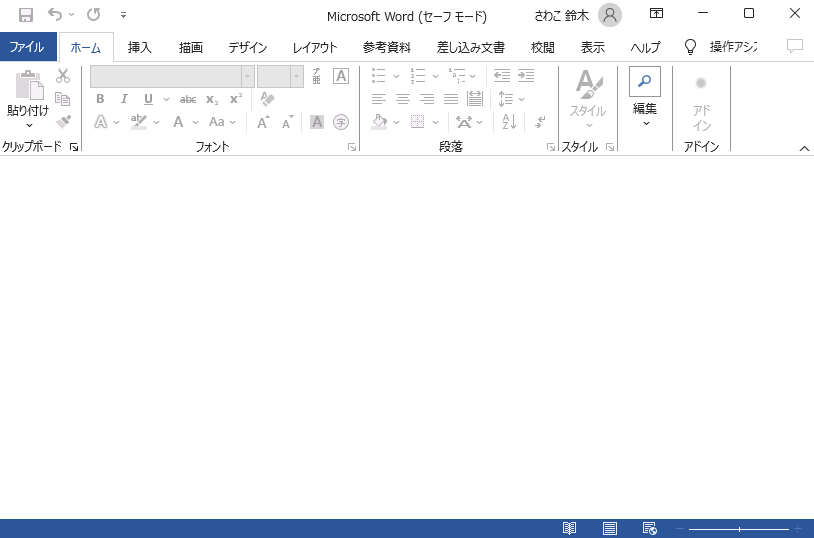Click the enclosed character 字 icon
The image size is (814, 538).
[341, 122]
